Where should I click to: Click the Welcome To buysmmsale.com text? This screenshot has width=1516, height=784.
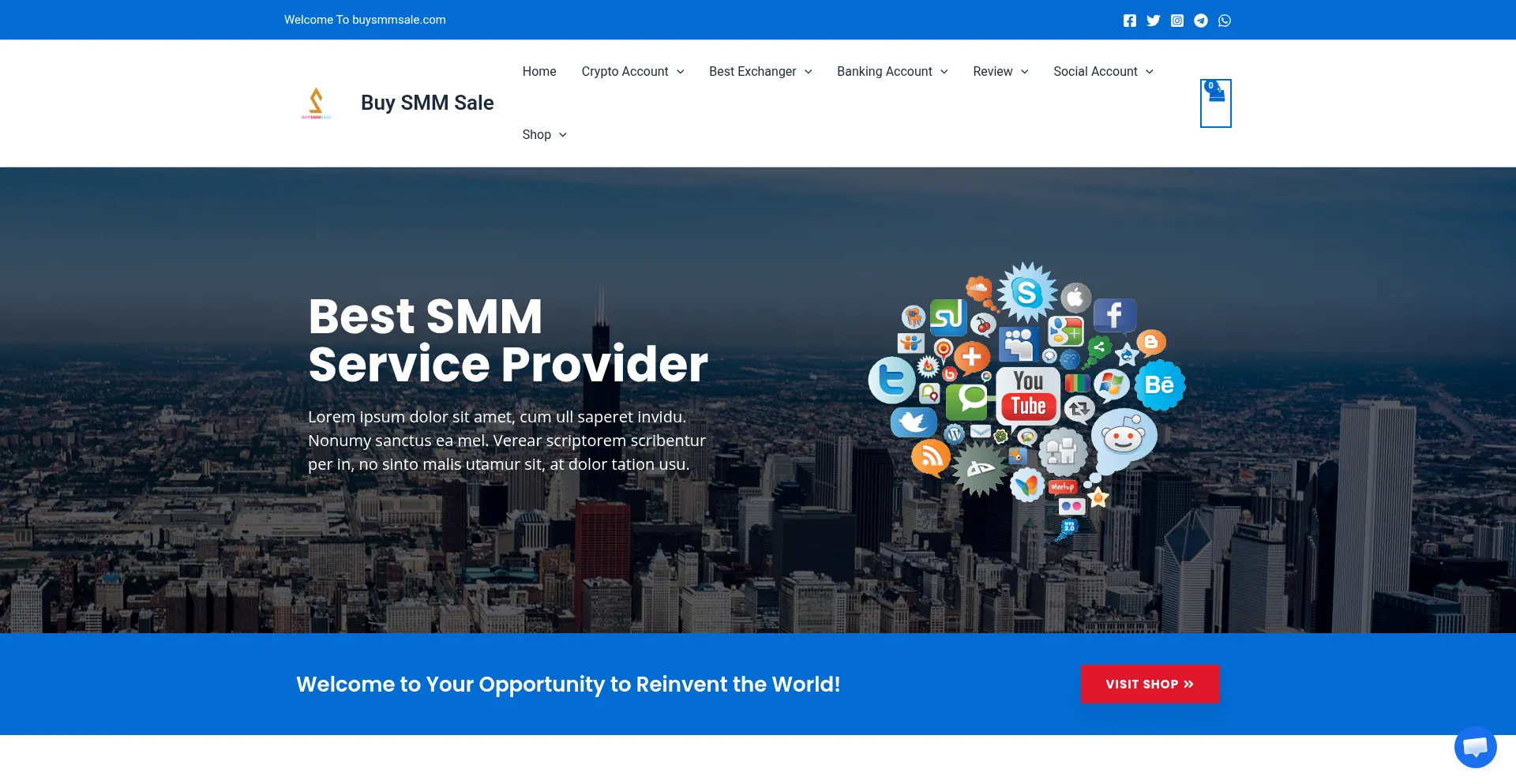point(365,20)
